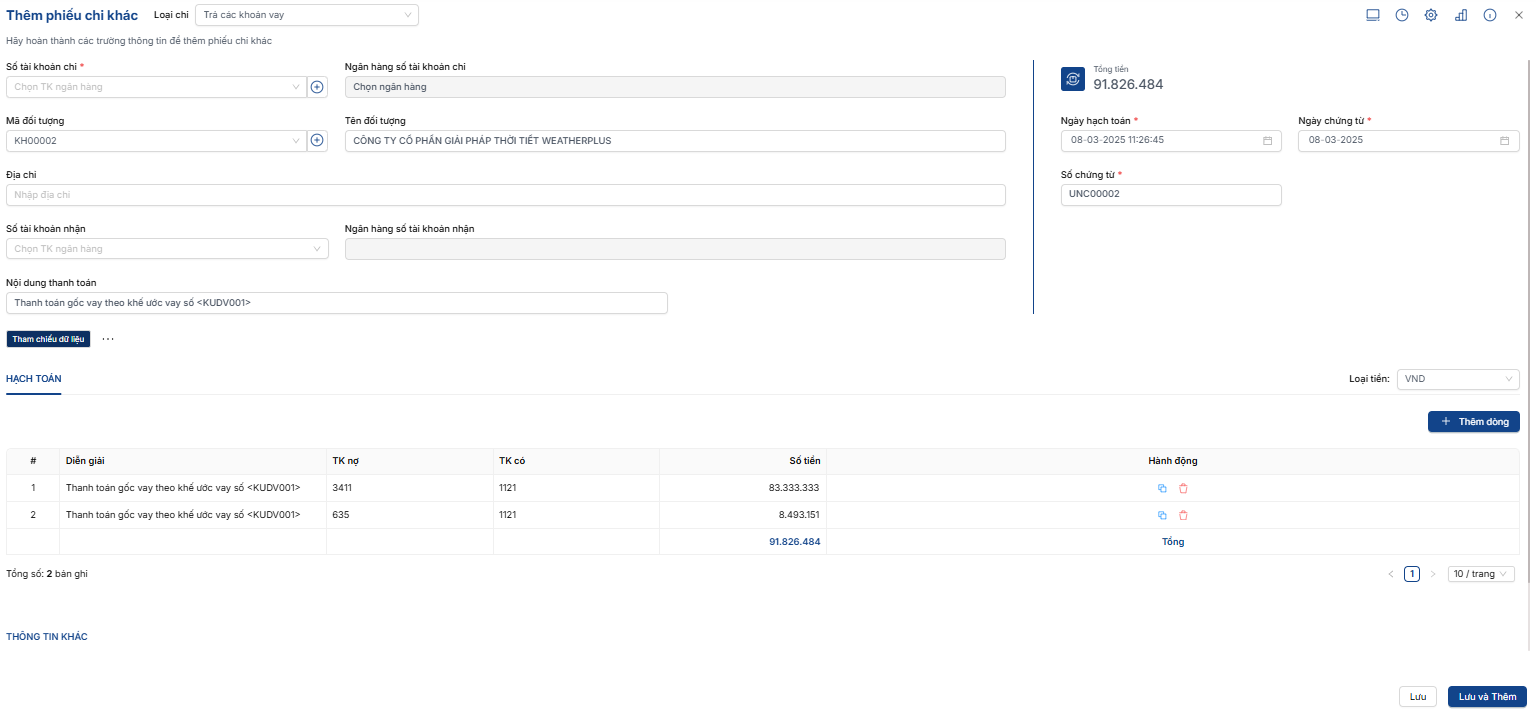Duplicate the row with amount 83.333.333
The width and height of the screenshot is (1536, 710).
pos(1162,488)
